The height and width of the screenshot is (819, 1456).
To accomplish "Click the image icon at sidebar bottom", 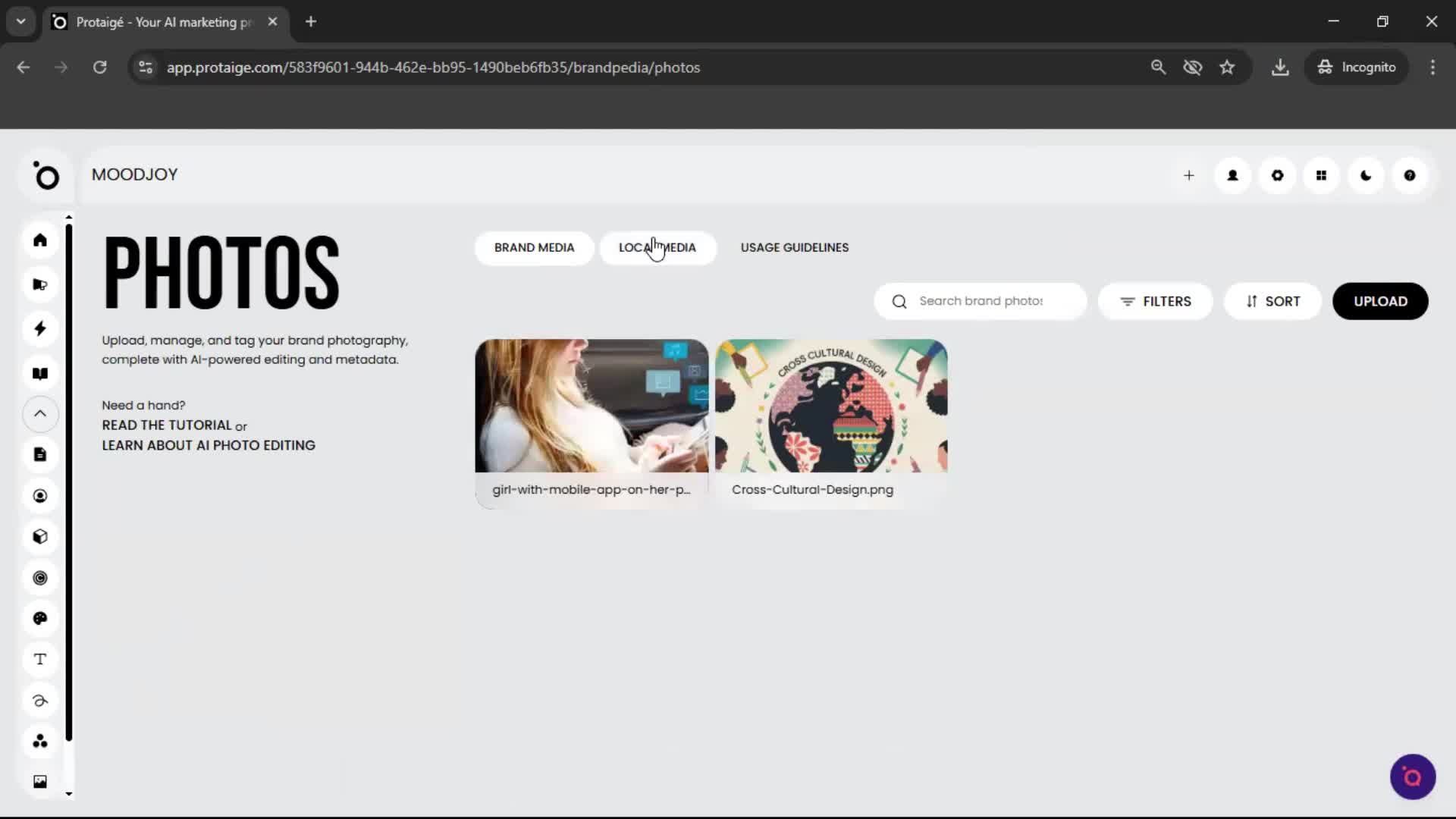I will 39,781.
